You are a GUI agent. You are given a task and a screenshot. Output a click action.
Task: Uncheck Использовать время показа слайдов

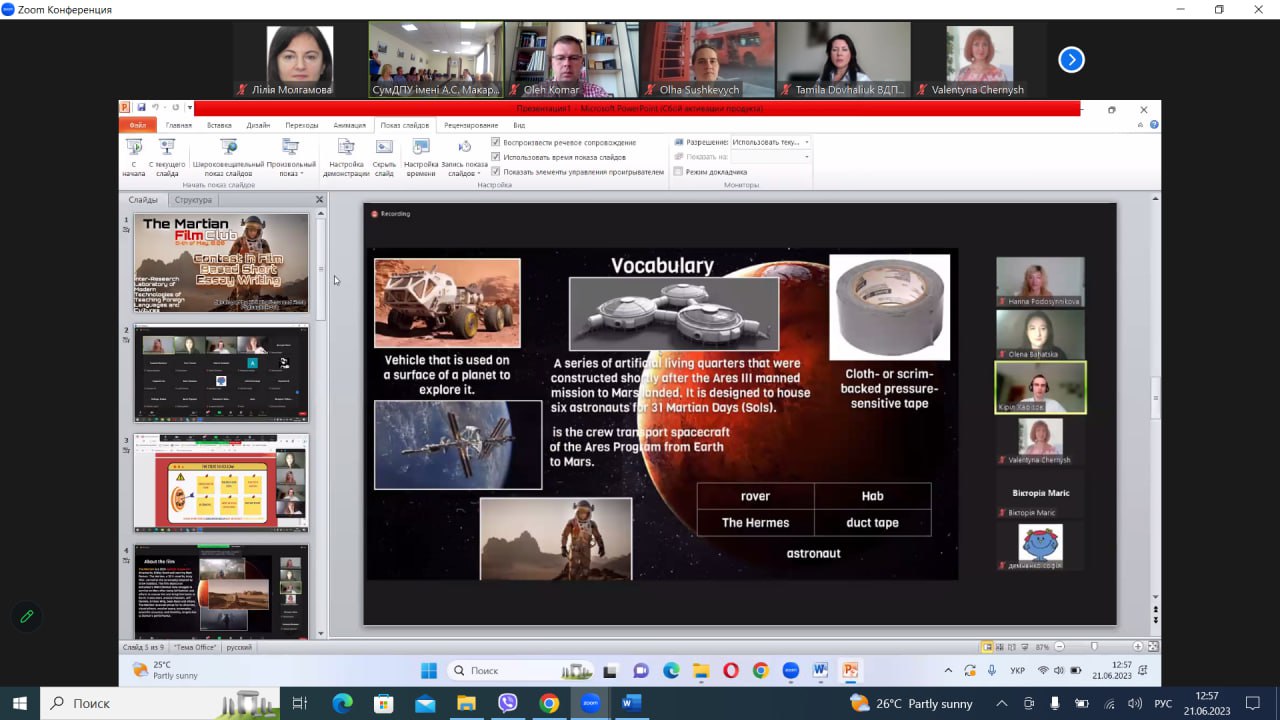pyautogui.click(x=496, y=157)
